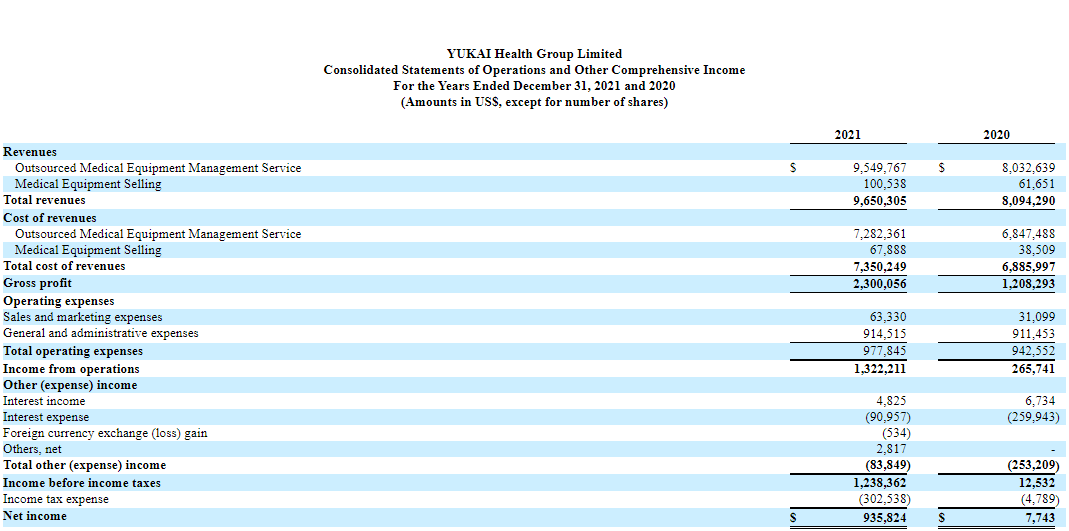Click 2021 Medical Equipment Selling revenue 100,538
The height and width of the screenshot is (531, 1069).
tap(885, 184)
